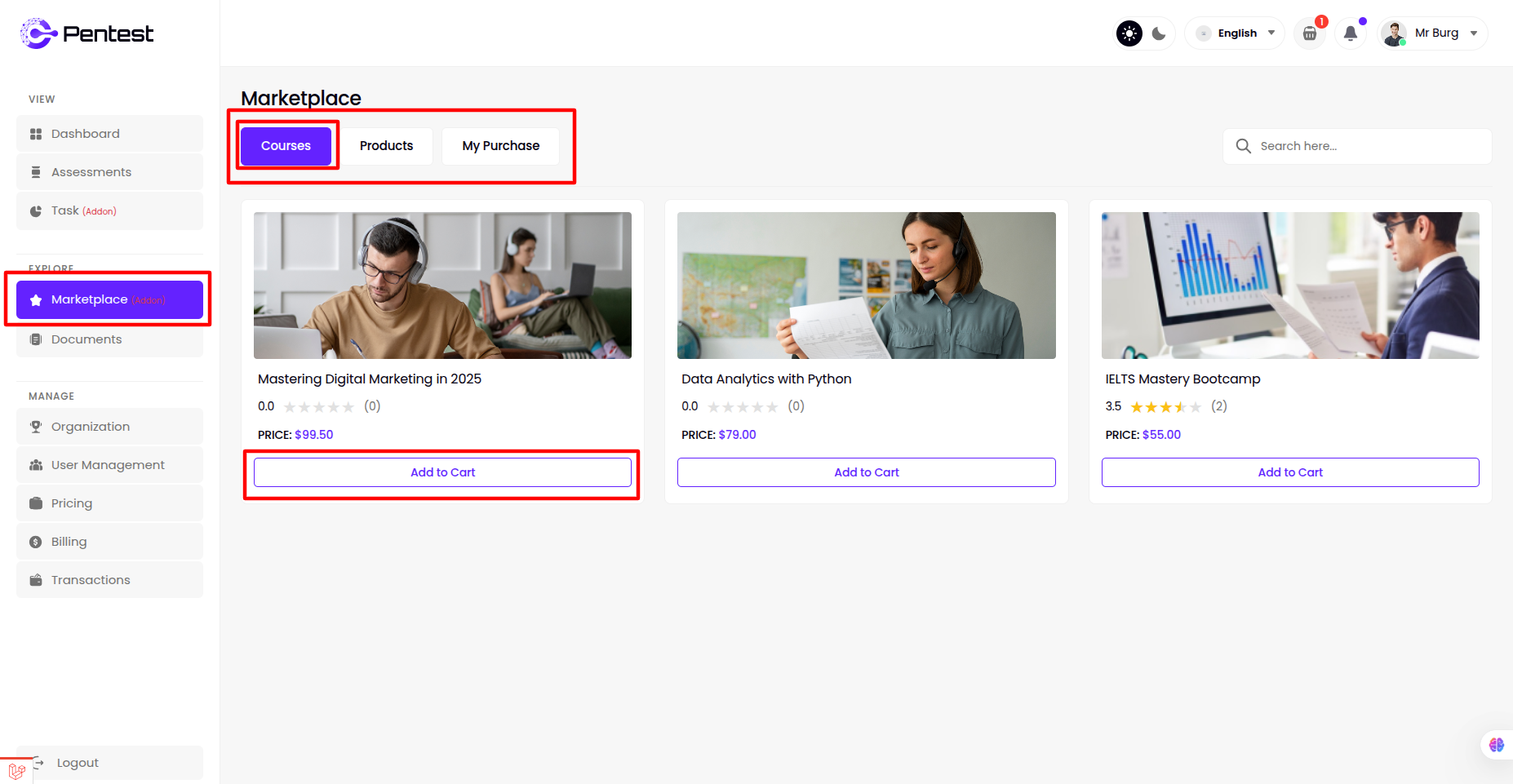Add Data Analytics with Python to cart

point(866,472)
